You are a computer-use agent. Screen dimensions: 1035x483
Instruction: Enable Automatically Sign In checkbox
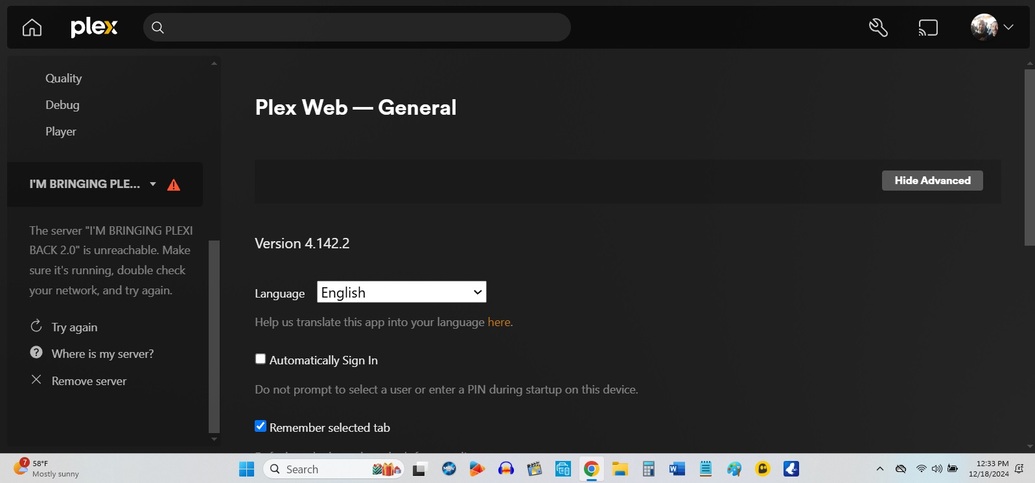coord(260,360)
